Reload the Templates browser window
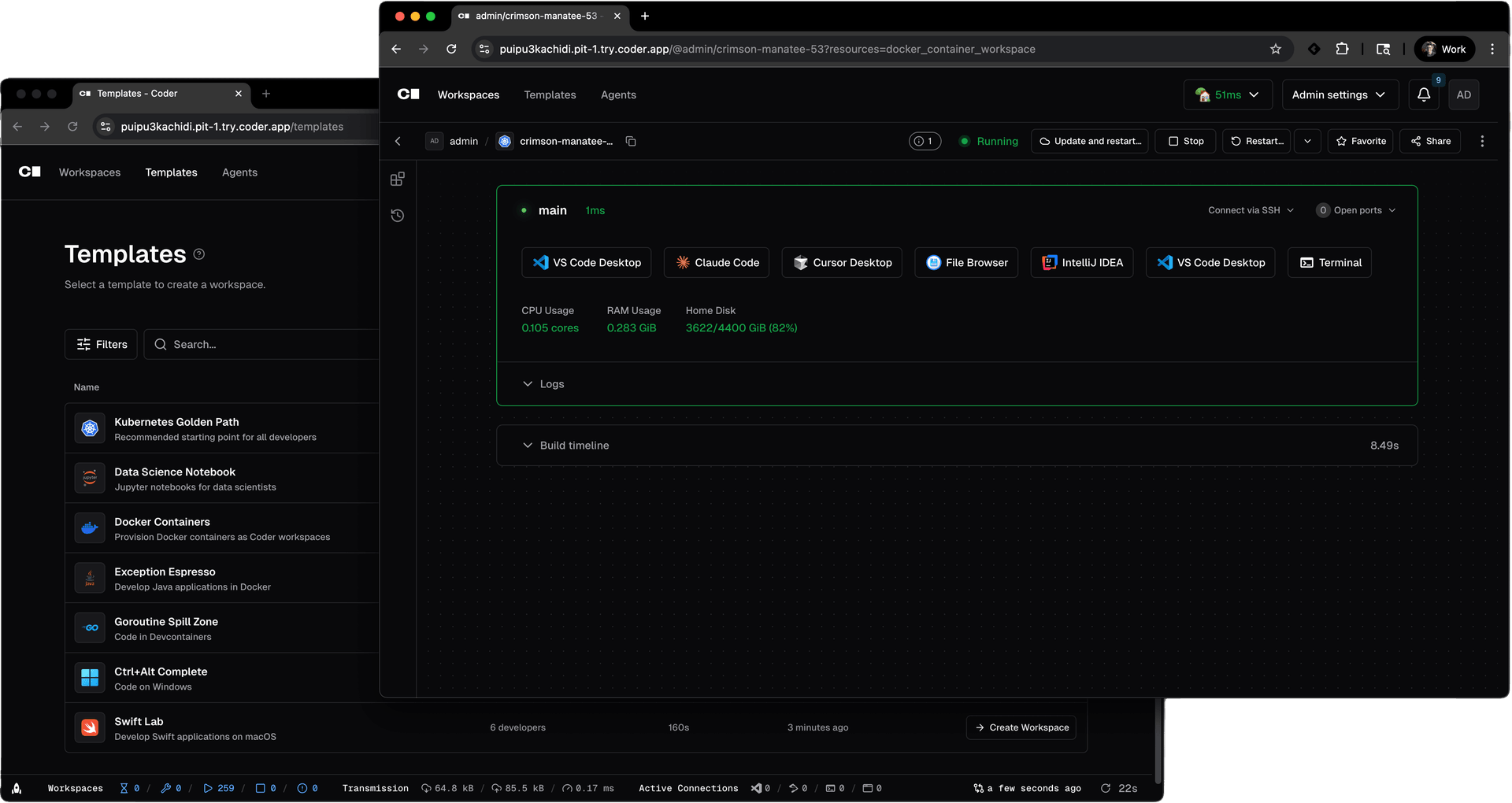 point(72,127)
